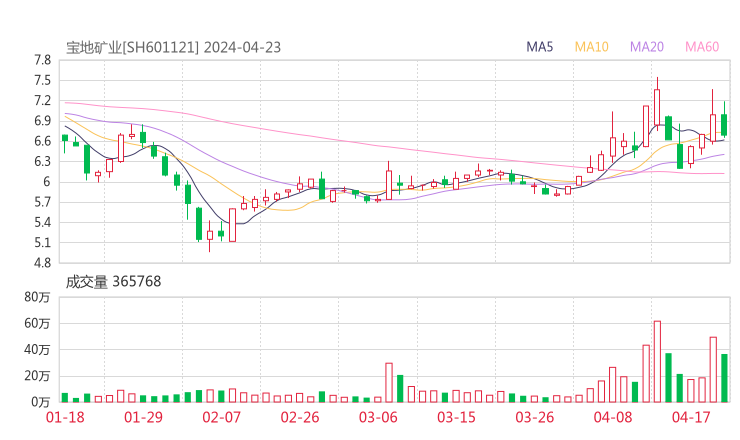Viewport: 740px width, 440px height.
Task: Click the green volume bar after the 03-06 spike
Action: click(400, 389)
